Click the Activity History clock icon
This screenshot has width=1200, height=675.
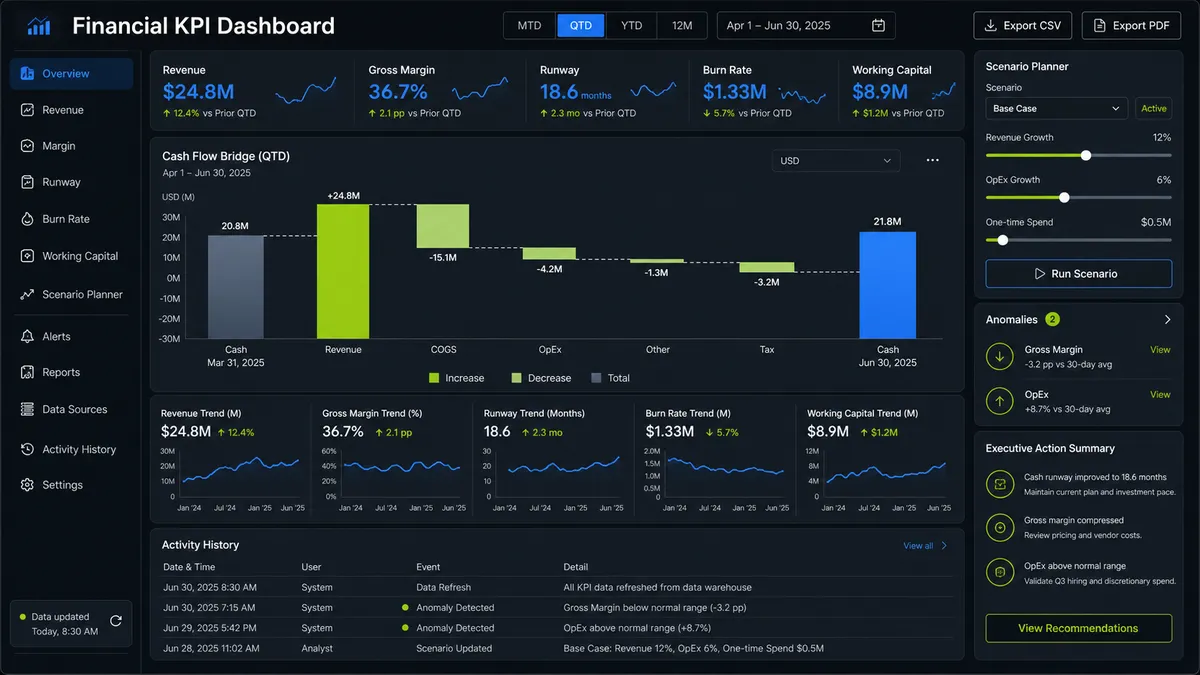tap(27, 450)
